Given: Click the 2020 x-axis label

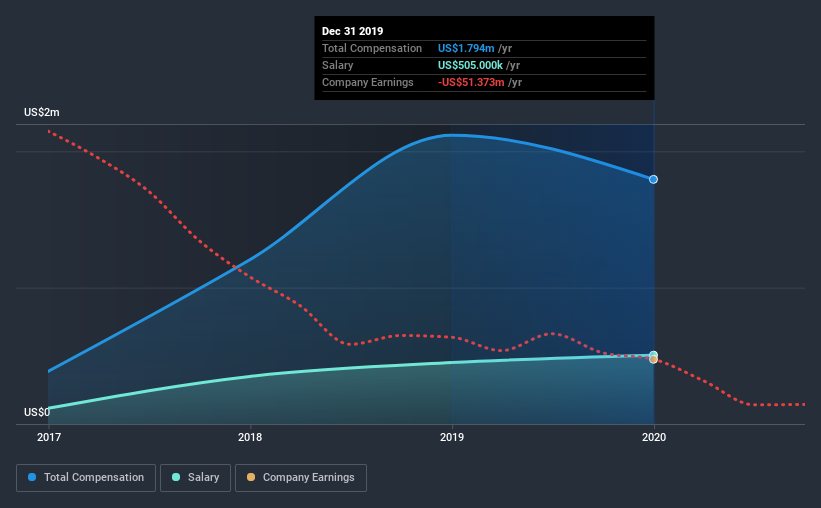Looking at the screenshot, I should (654, 437).
